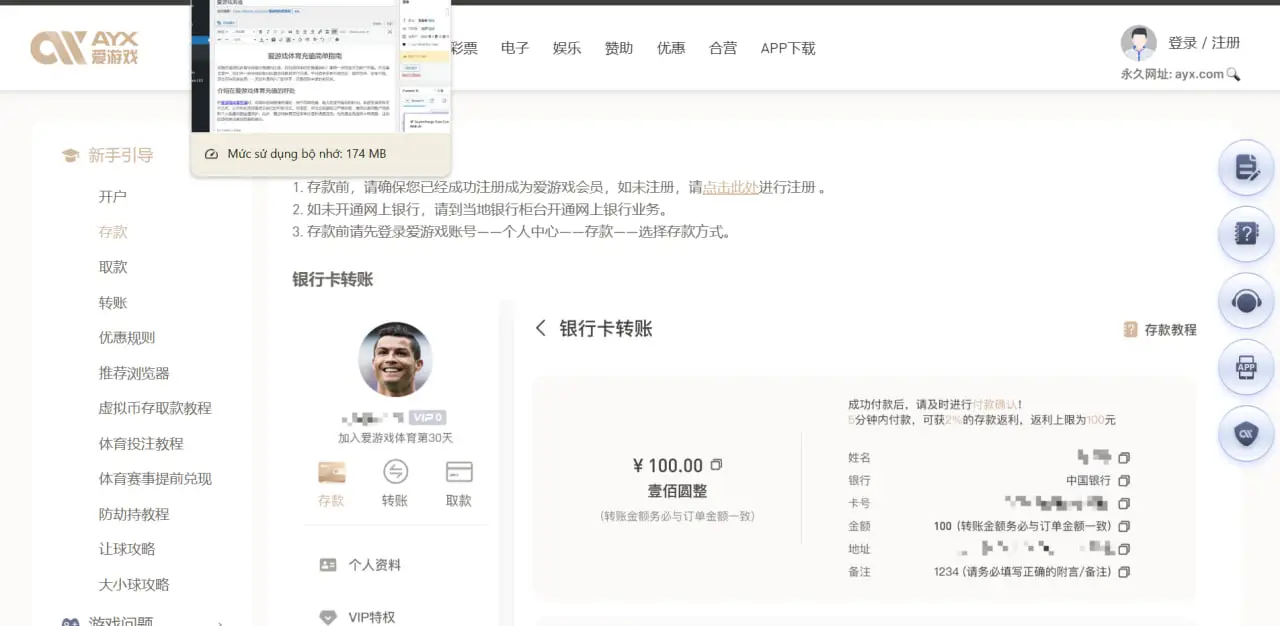The image size is (1280, 626).
Task: Click the AYX 爱游戏 logo
Action: coord(85,47)
